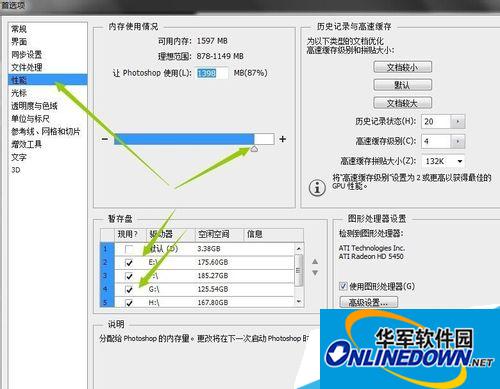Uncheck the scratch disk with 185.27GB free
This screenshot has width=500, height=389.
pos(129,276)
